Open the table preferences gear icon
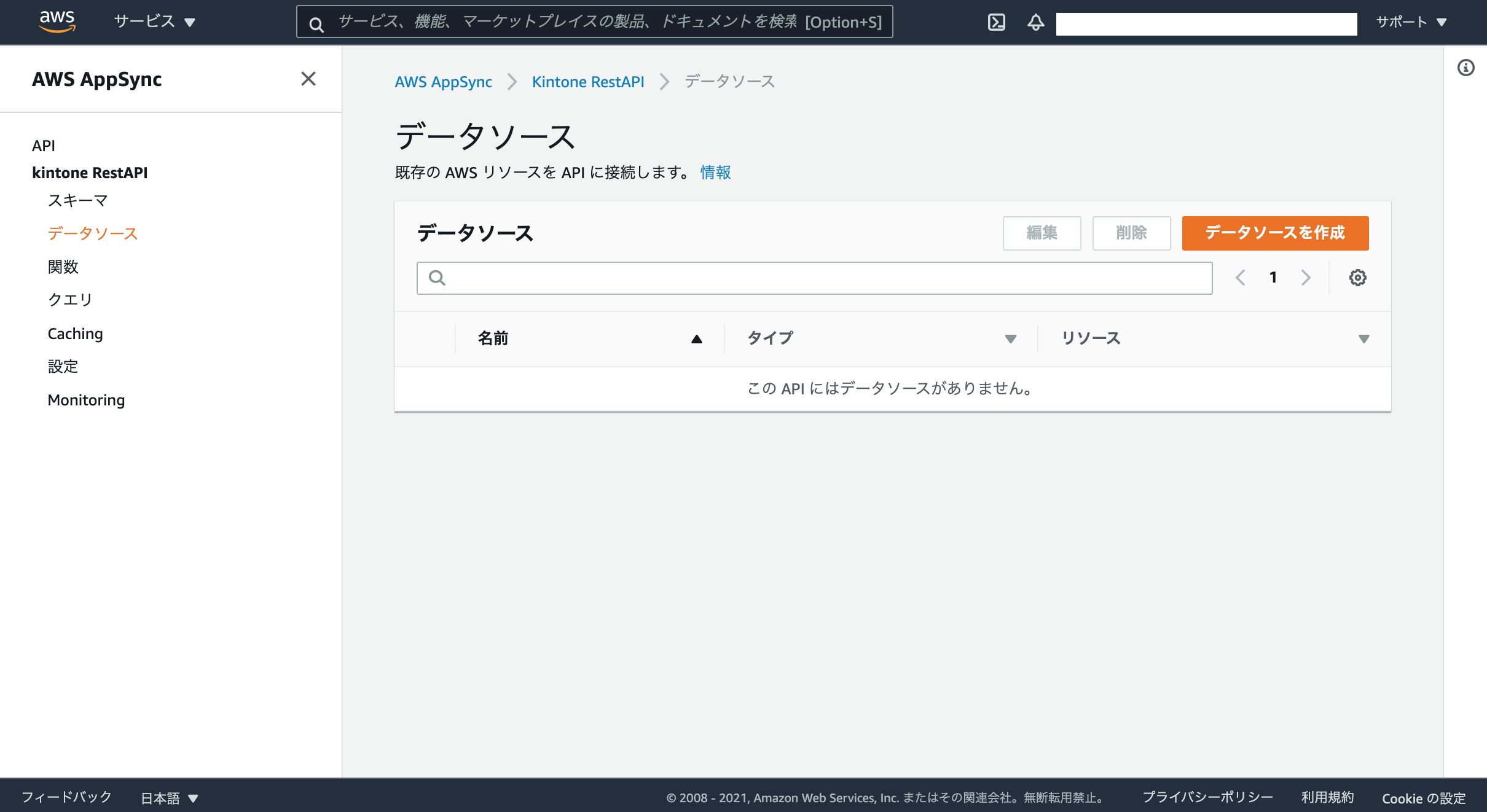Viewport: 1487px width, 812px height. tap(1358, 277)
